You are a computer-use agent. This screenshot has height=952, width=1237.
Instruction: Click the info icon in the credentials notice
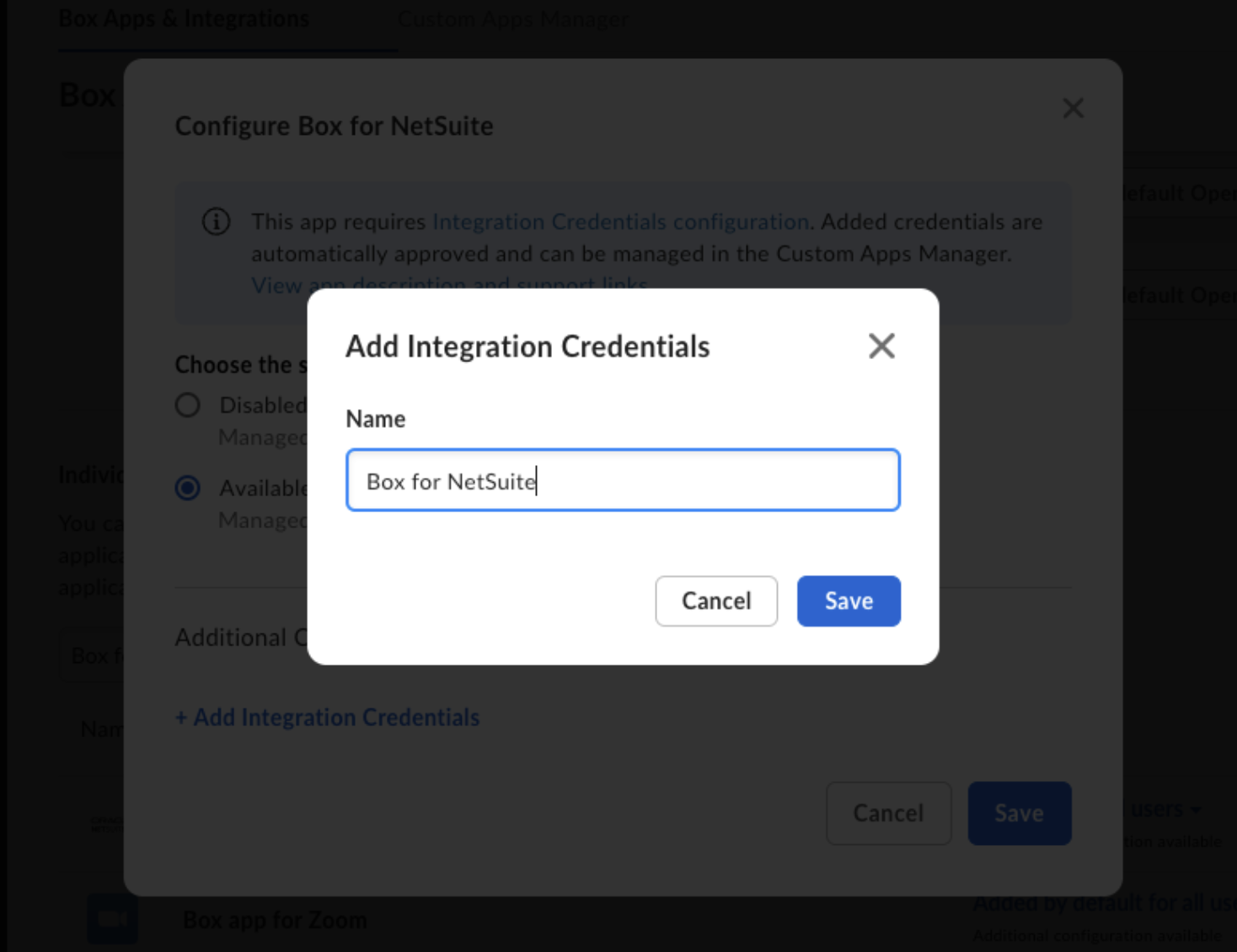[x=216, y=222]
